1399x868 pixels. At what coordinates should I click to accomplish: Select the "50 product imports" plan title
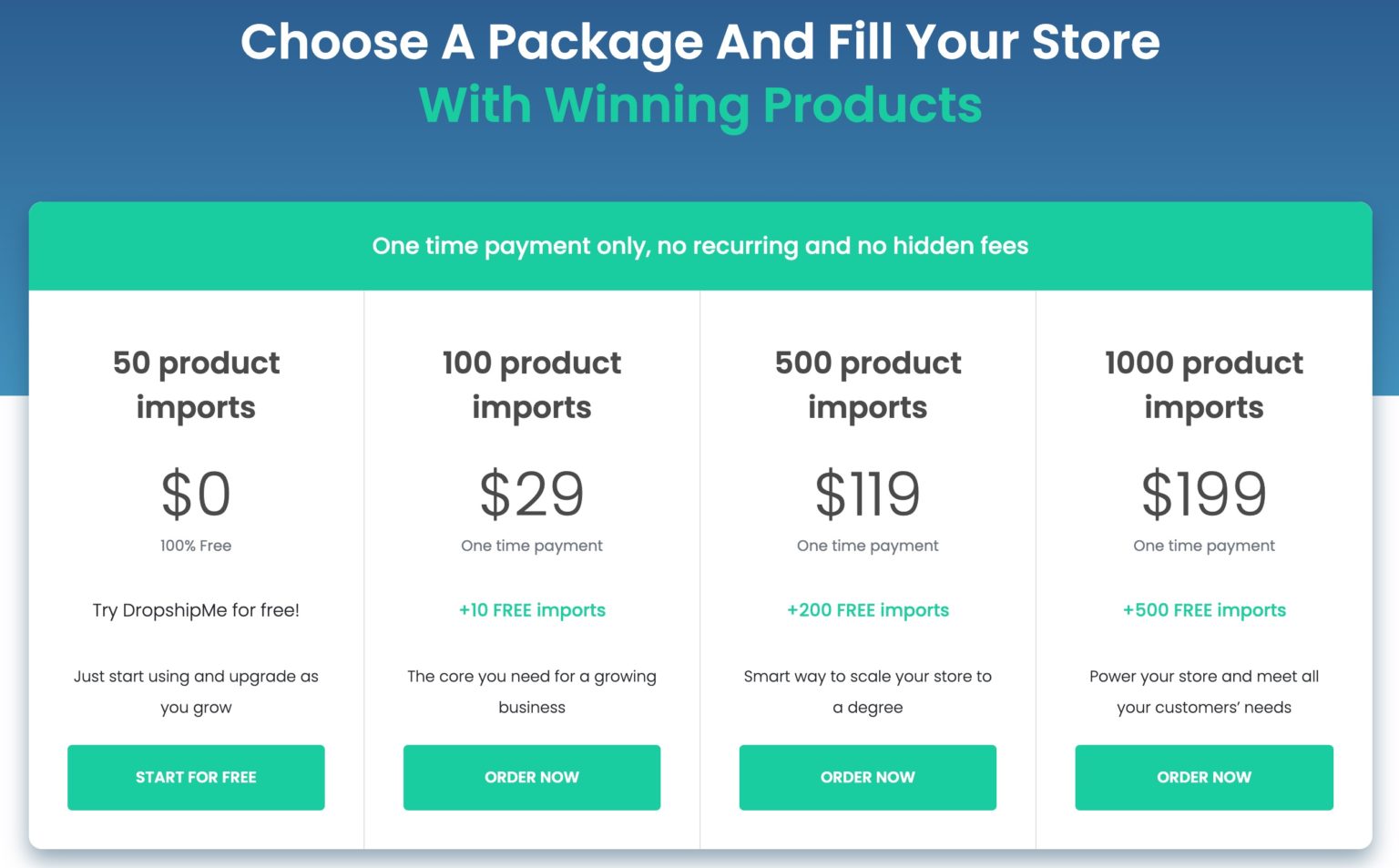(x=196, y=384)
